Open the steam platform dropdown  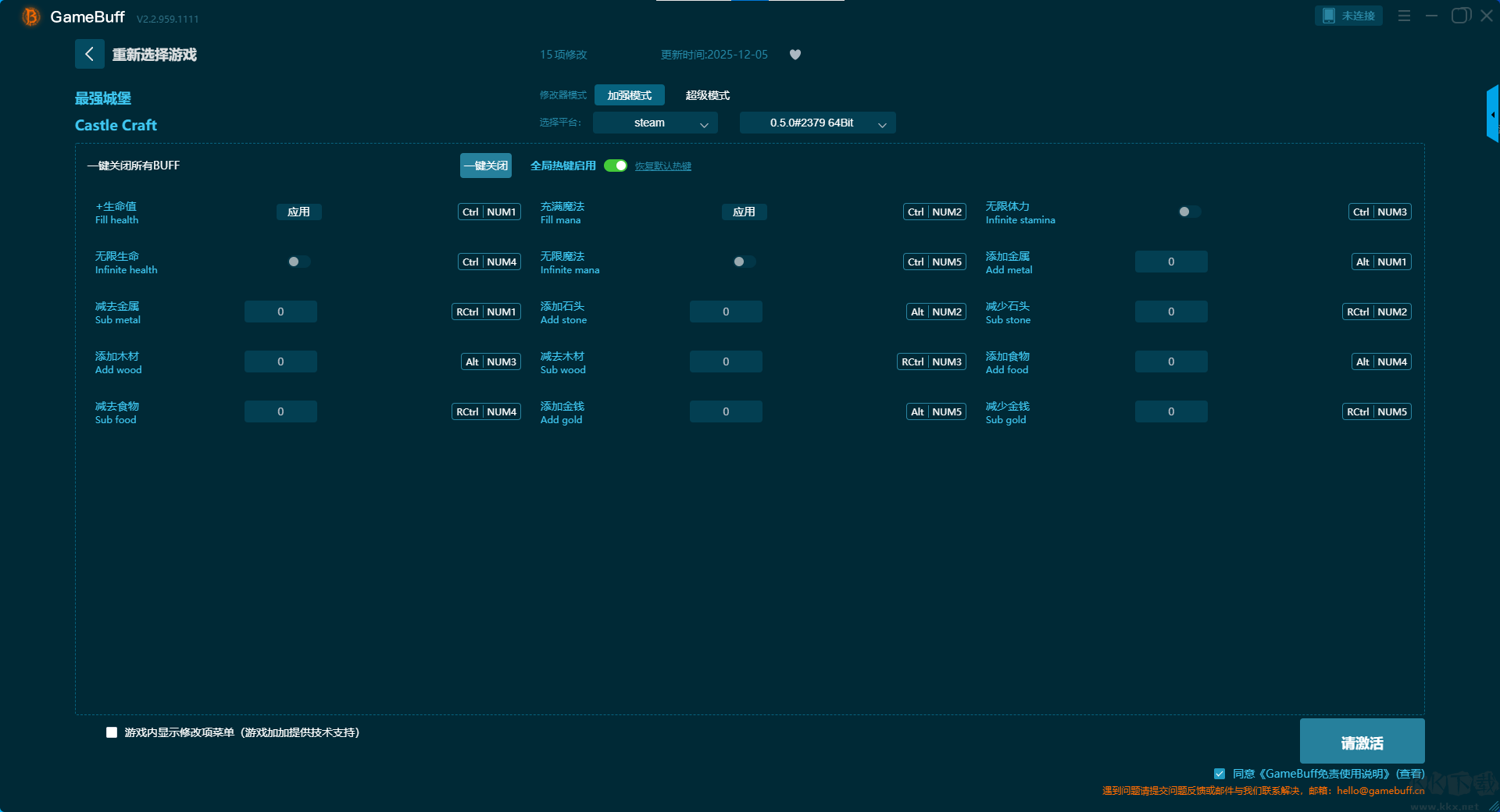click(x=655, y=123)
